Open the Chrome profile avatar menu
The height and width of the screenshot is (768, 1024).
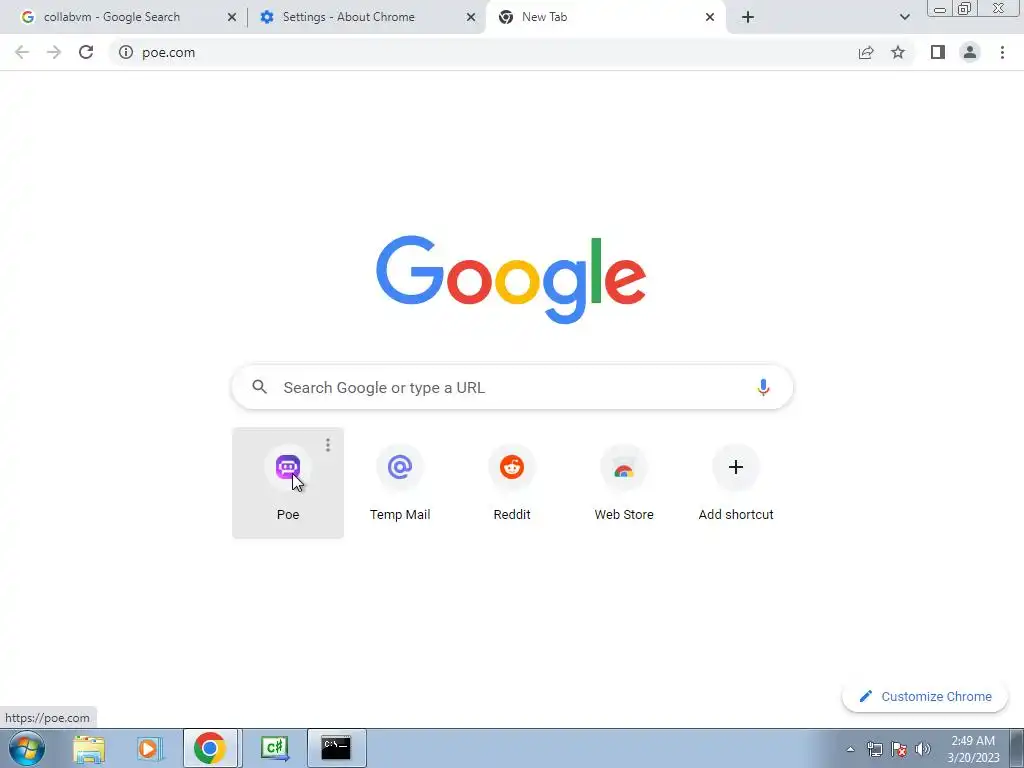point(970,52)
